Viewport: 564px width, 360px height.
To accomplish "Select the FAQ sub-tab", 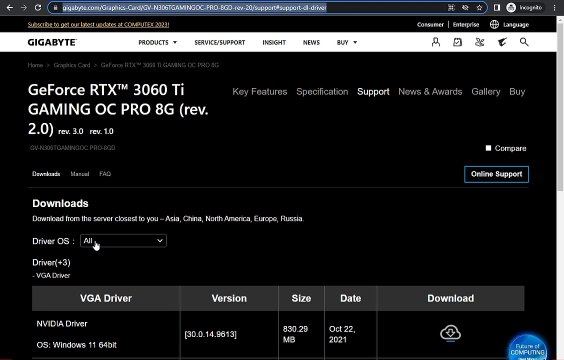I will [105, 174].
